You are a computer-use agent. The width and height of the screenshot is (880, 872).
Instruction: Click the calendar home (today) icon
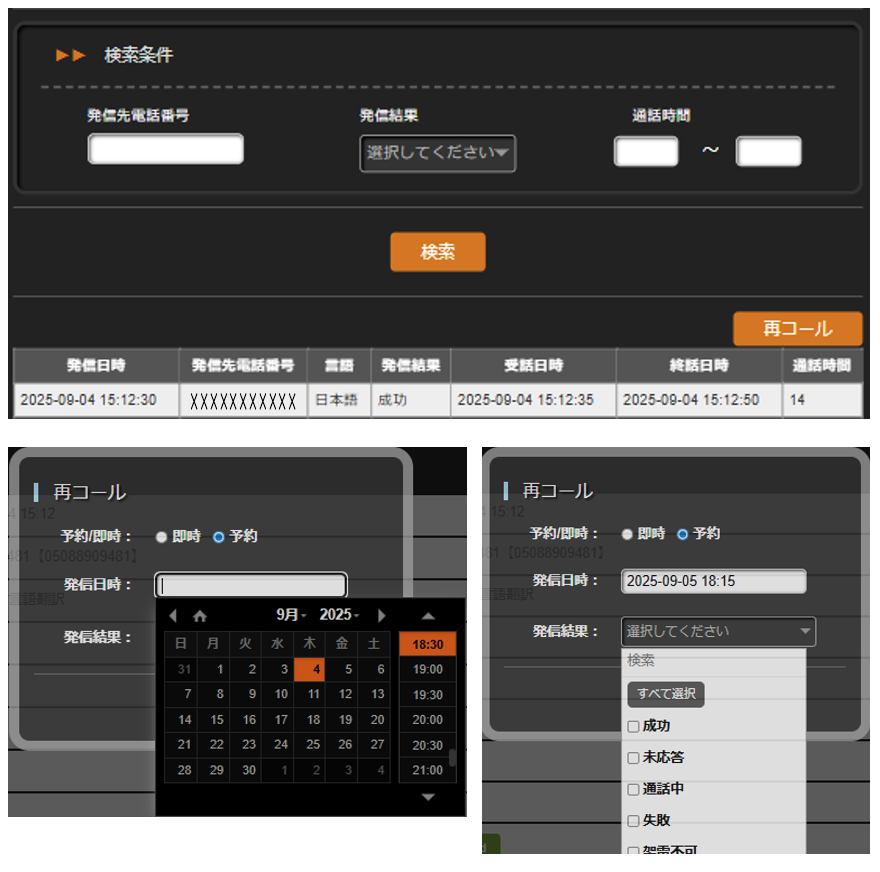200,616
